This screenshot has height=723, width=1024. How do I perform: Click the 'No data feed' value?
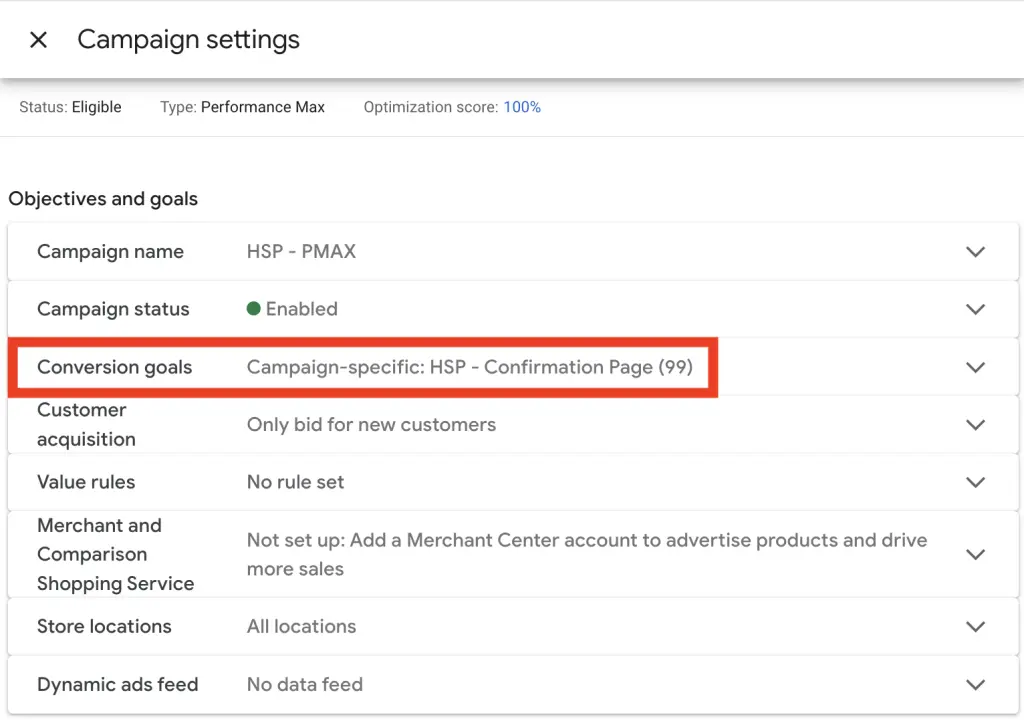pos(304,685)
